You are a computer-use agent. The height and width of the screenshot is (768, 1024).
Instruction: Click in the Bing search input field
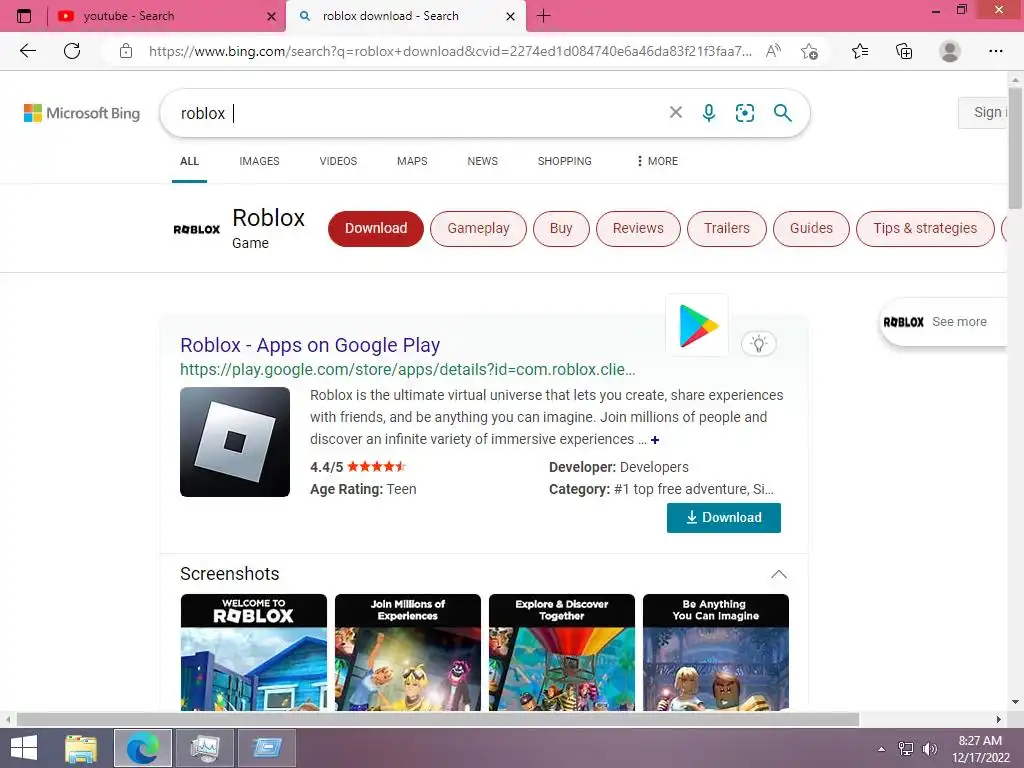(418, 113)
